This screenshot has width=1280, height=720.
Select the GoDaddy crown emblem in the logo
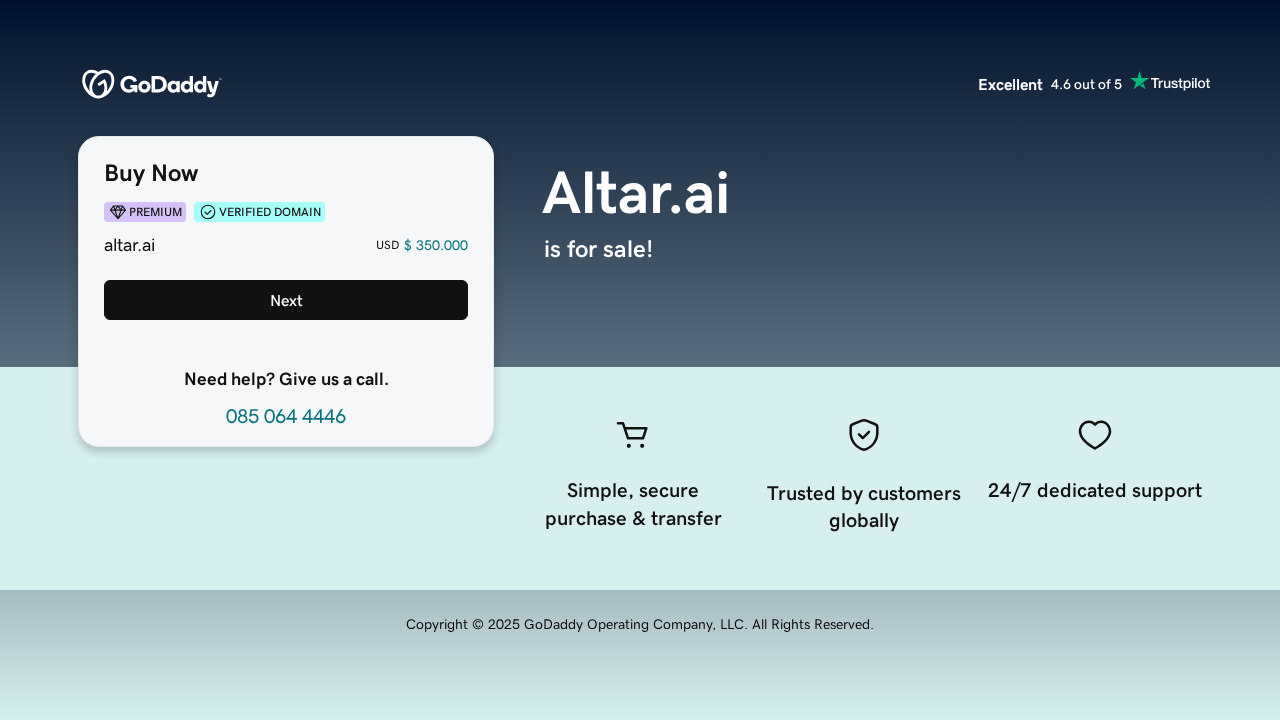(97, 83)
